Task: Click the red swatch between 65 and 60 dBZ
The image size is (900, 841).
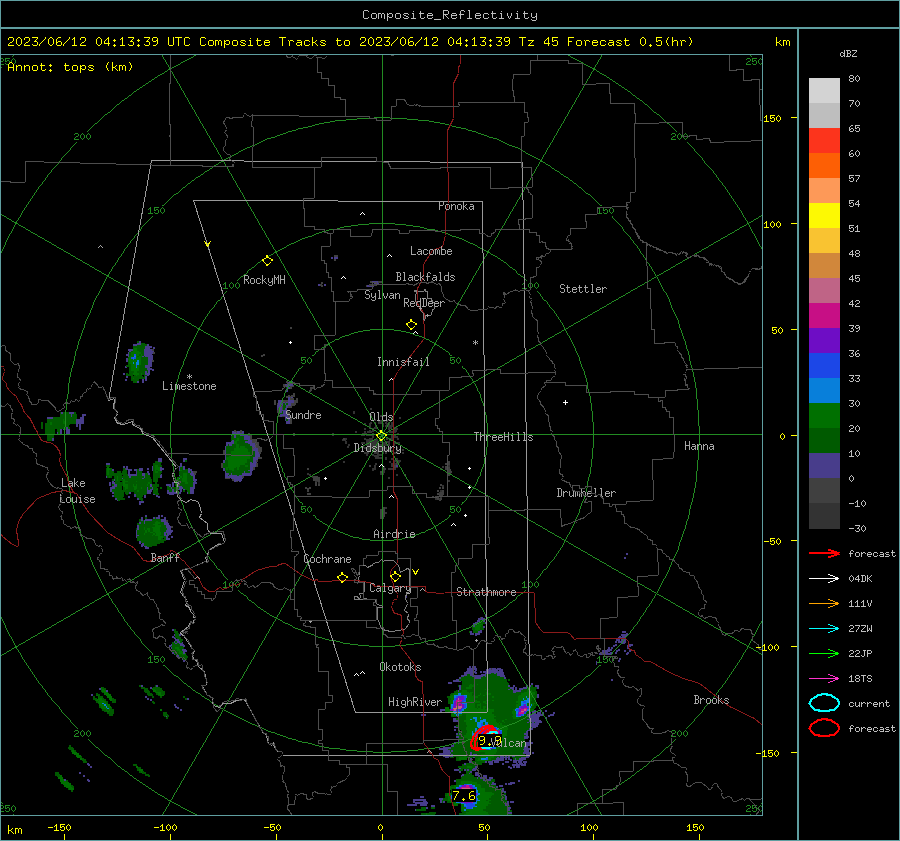Action: 824,141
